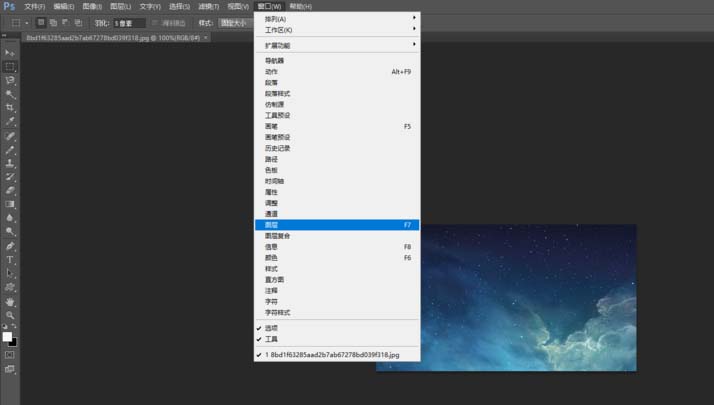
Task: Choose 信息 F8 menu entry
Action: 337,247
